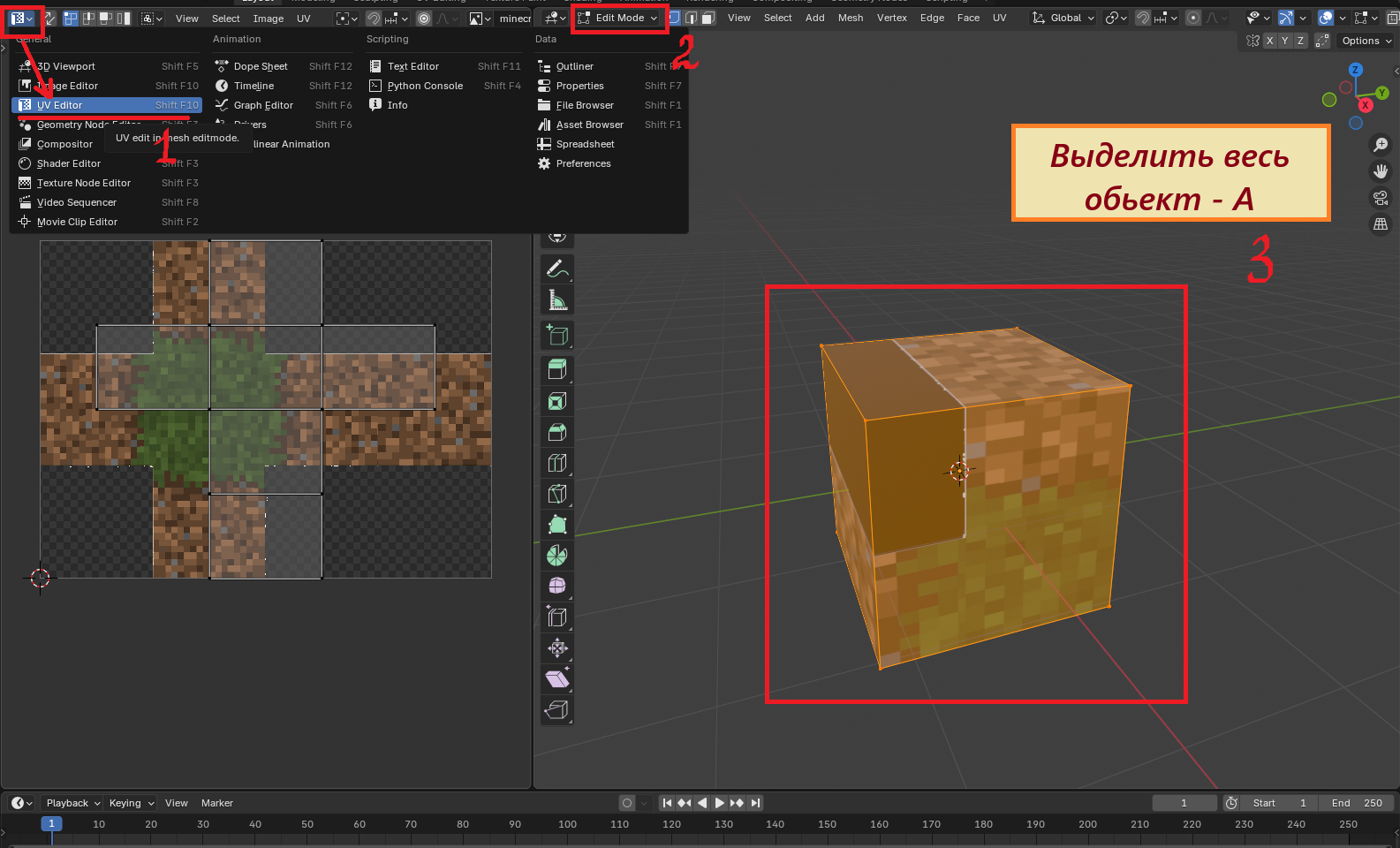Open the Face menu
The height and width of the screenshot is (848, 1400).
968,18
